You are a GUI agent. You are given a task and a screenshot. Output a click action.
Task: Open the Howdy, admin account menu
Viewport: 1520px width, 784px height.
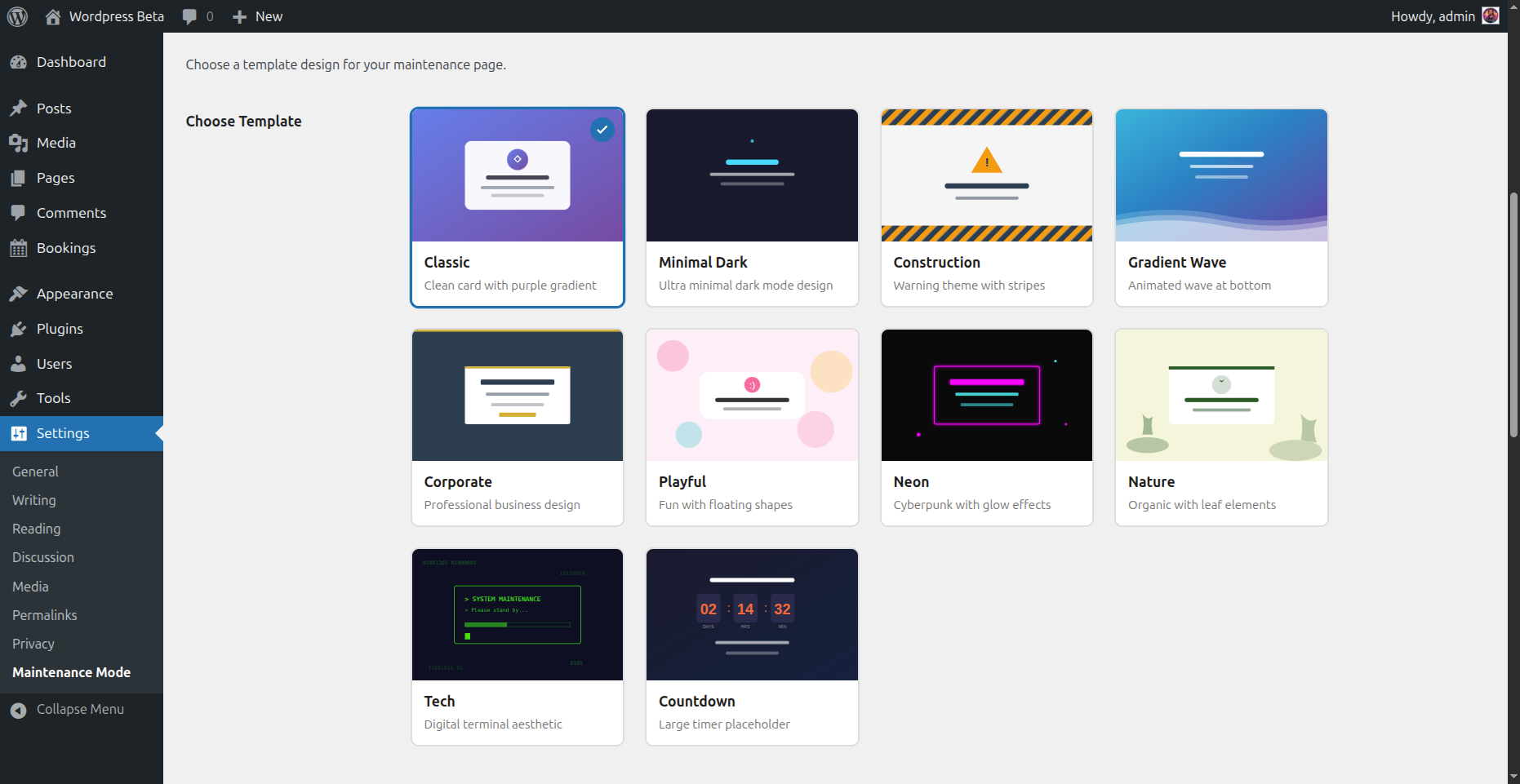tap(1432, 16)
